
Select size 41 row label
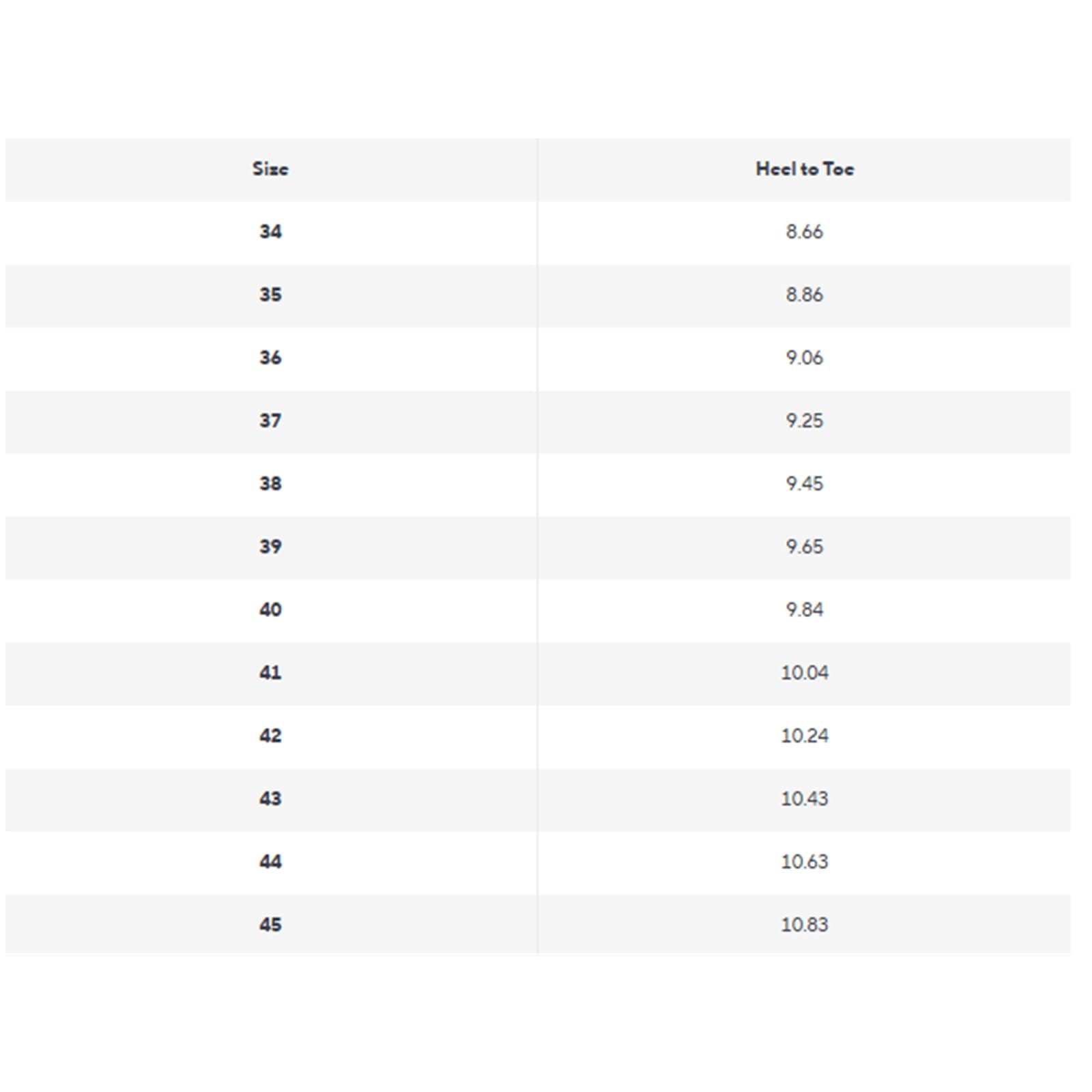coord(270,673)
